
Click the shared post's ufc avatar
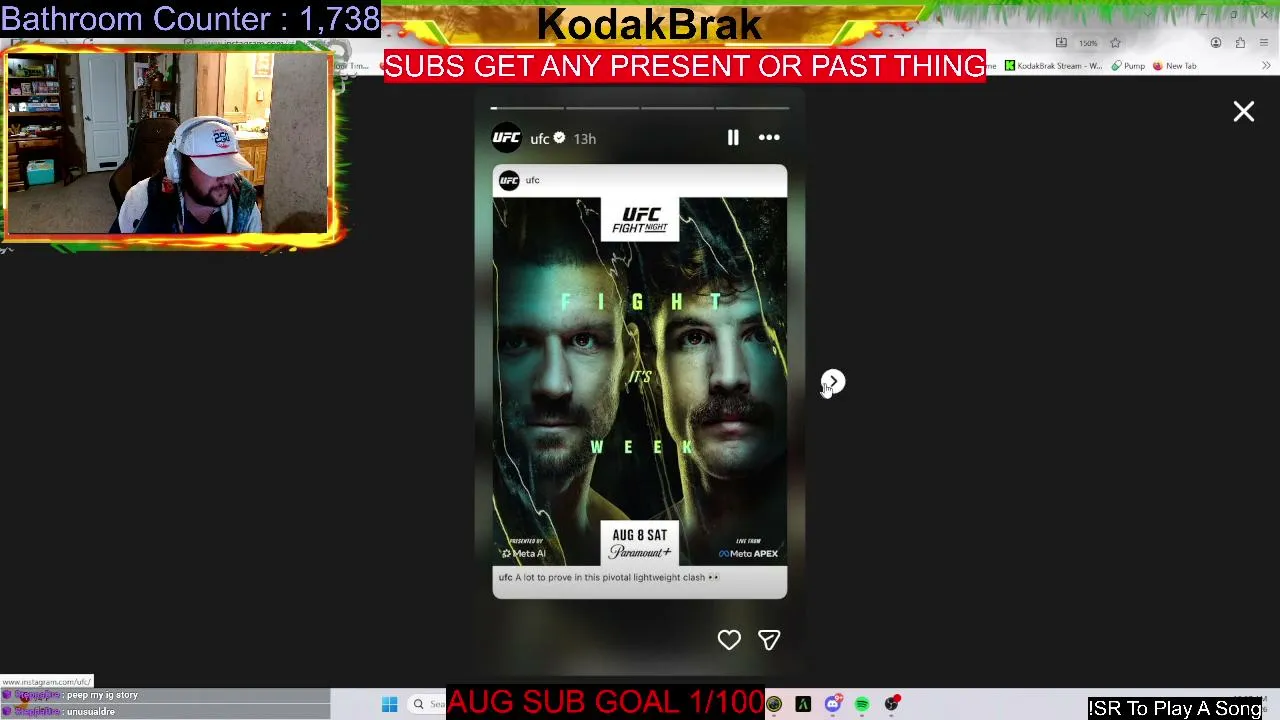click(509, 181)
